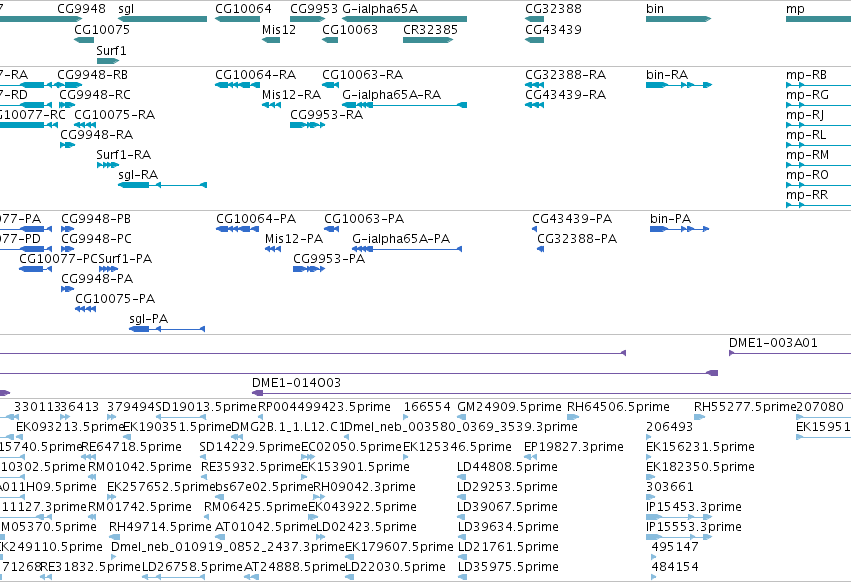Select the CG10075-PA protein label
851x582 pixels.
(x=115, y=299)
